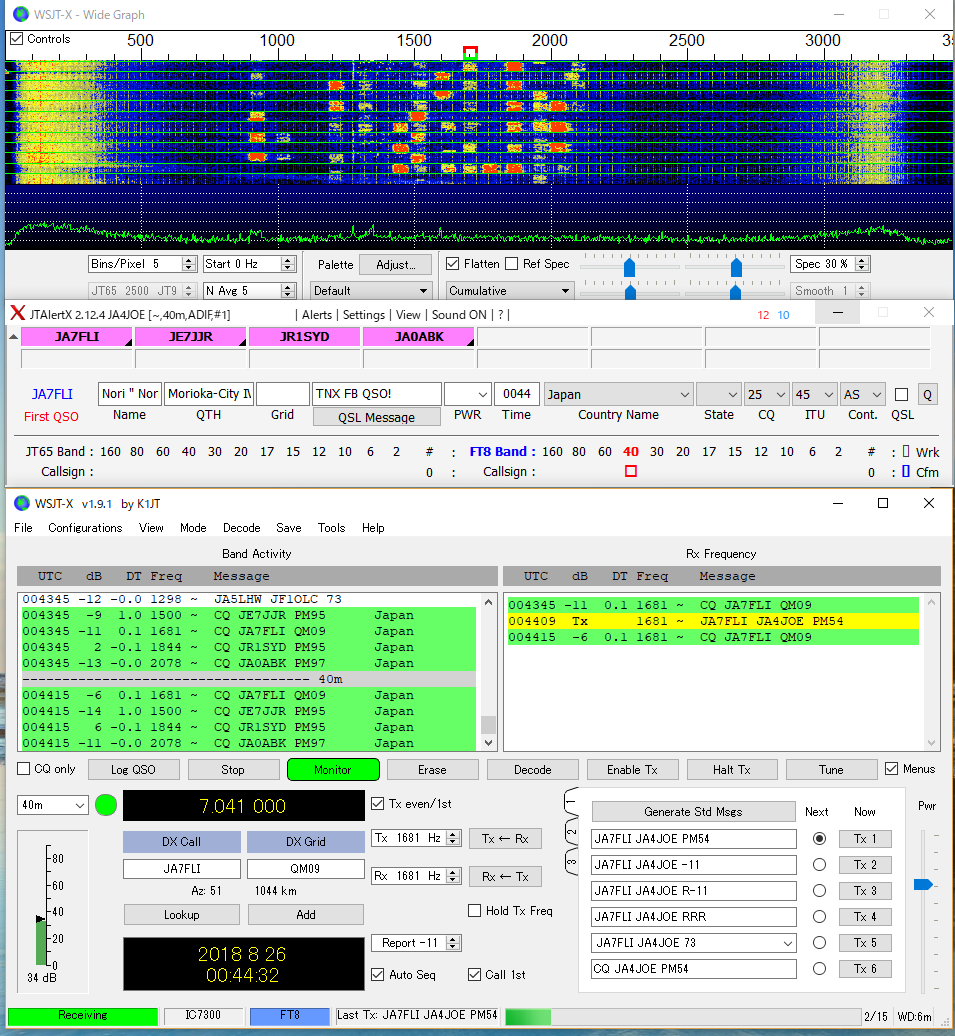Check the CQ only box
955x1036 pixels.
pyautogui.click(x=24, y=769)
